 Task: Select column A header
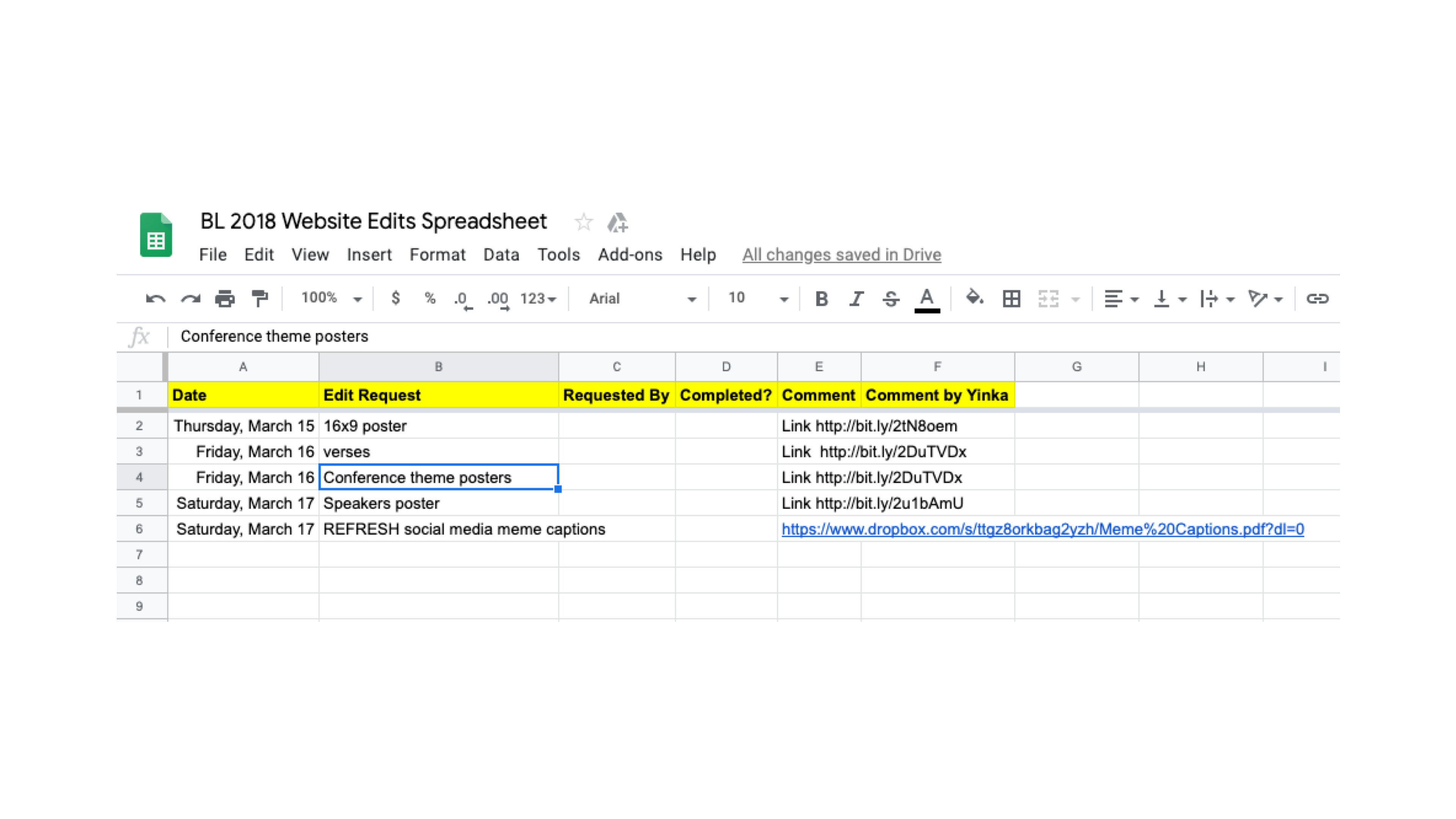243,367
